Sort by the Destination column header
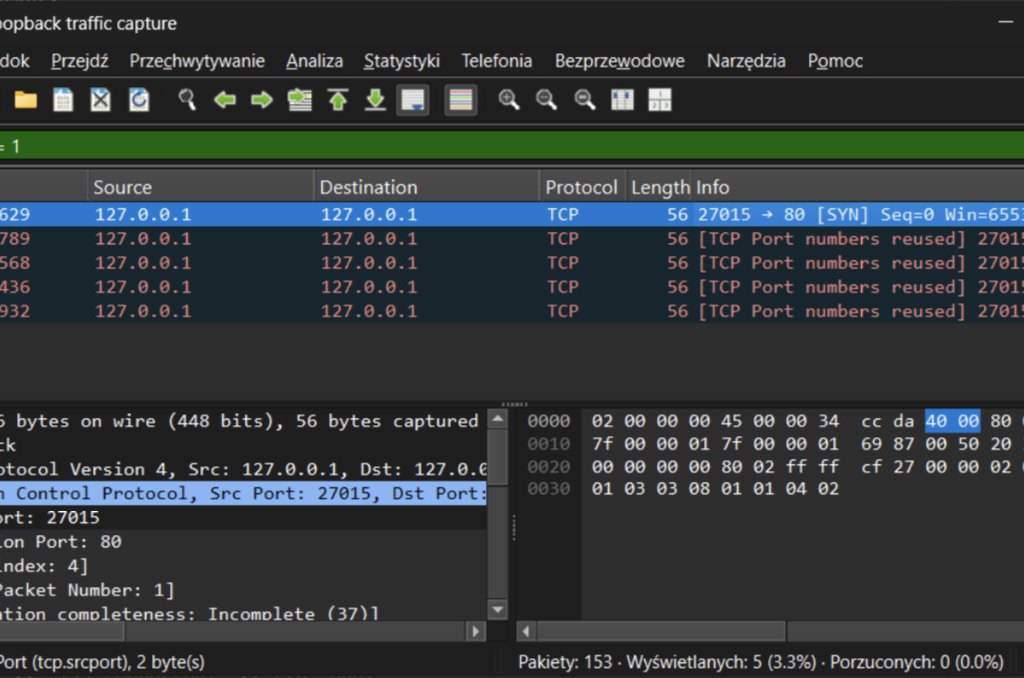1024x678 pixels. tap(368, 187)
